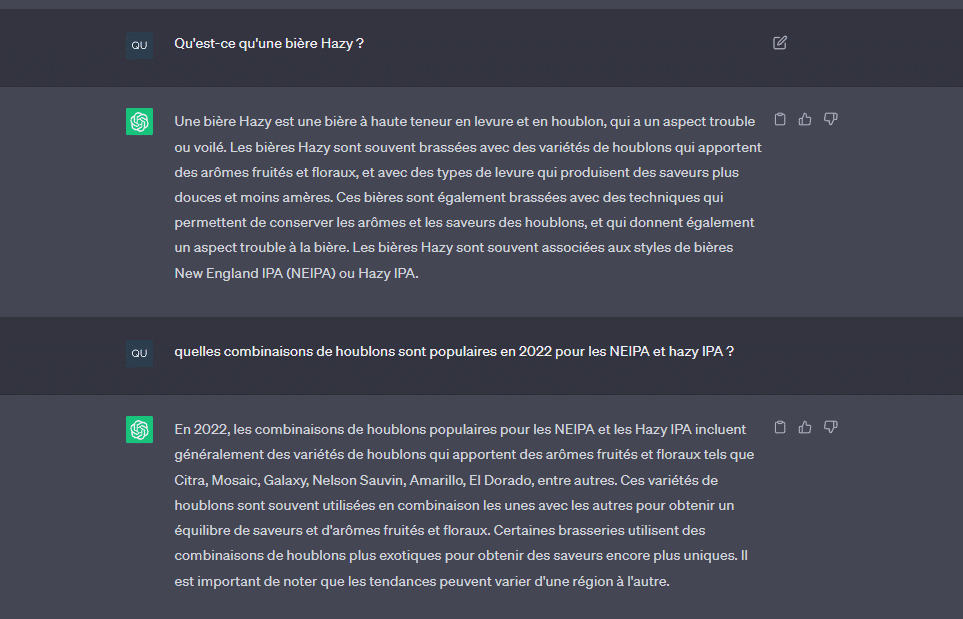Click the line starting "est important de noter"
The width and height of the screenshot is (963, 619).
tap(422, 581)
